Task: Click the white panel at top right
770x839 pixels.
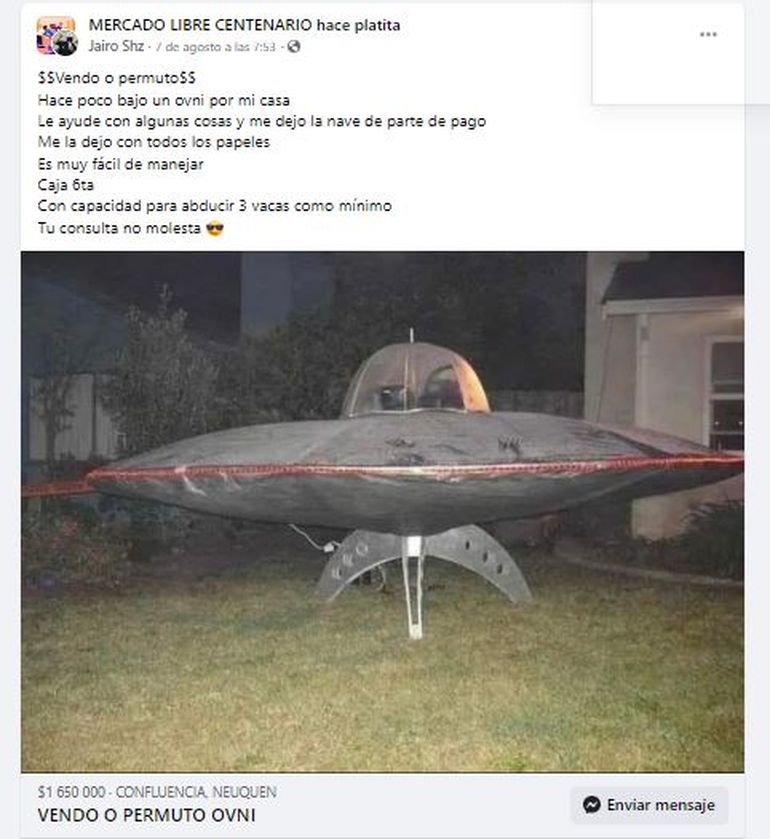Action: tap(668, 52)
